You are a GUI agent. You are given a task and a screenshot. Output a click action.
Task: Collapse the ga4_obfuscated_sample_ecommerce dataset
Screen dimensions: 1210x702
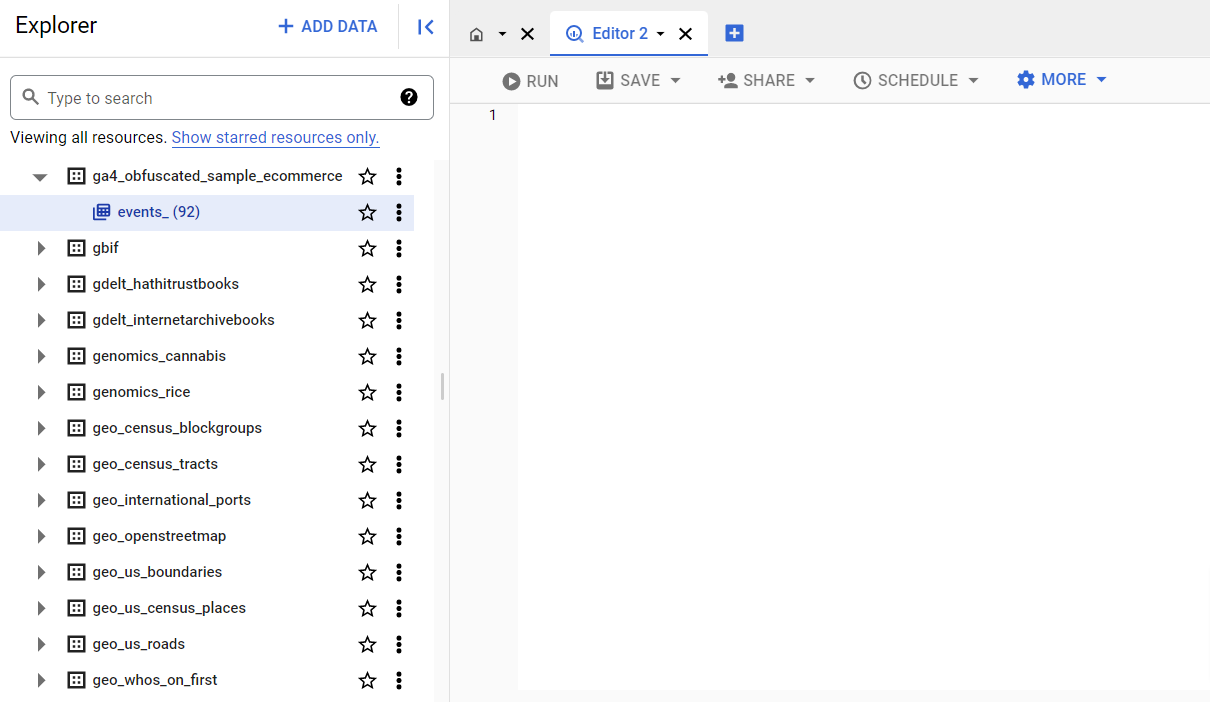(40, 177)
